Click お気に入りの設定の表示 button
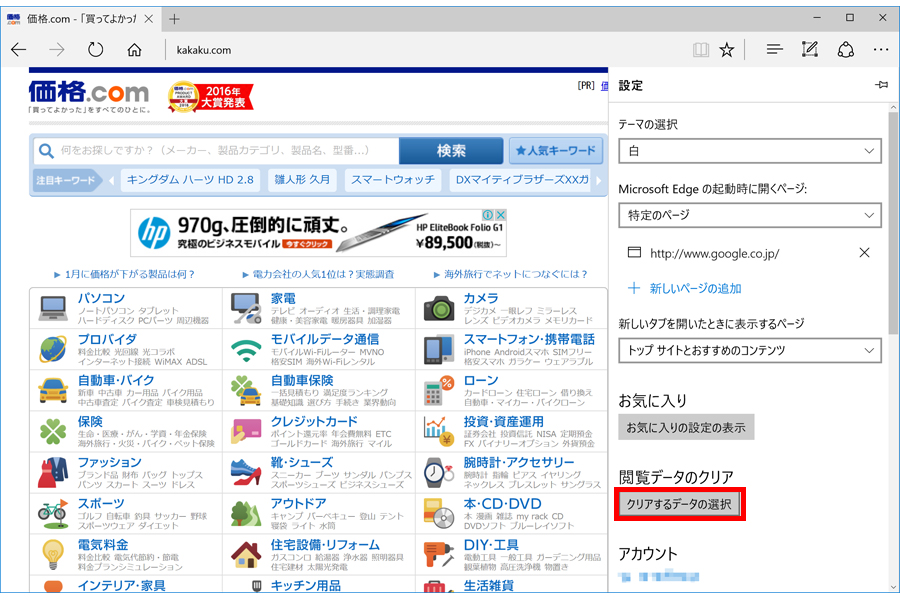 tap(686, 428)
